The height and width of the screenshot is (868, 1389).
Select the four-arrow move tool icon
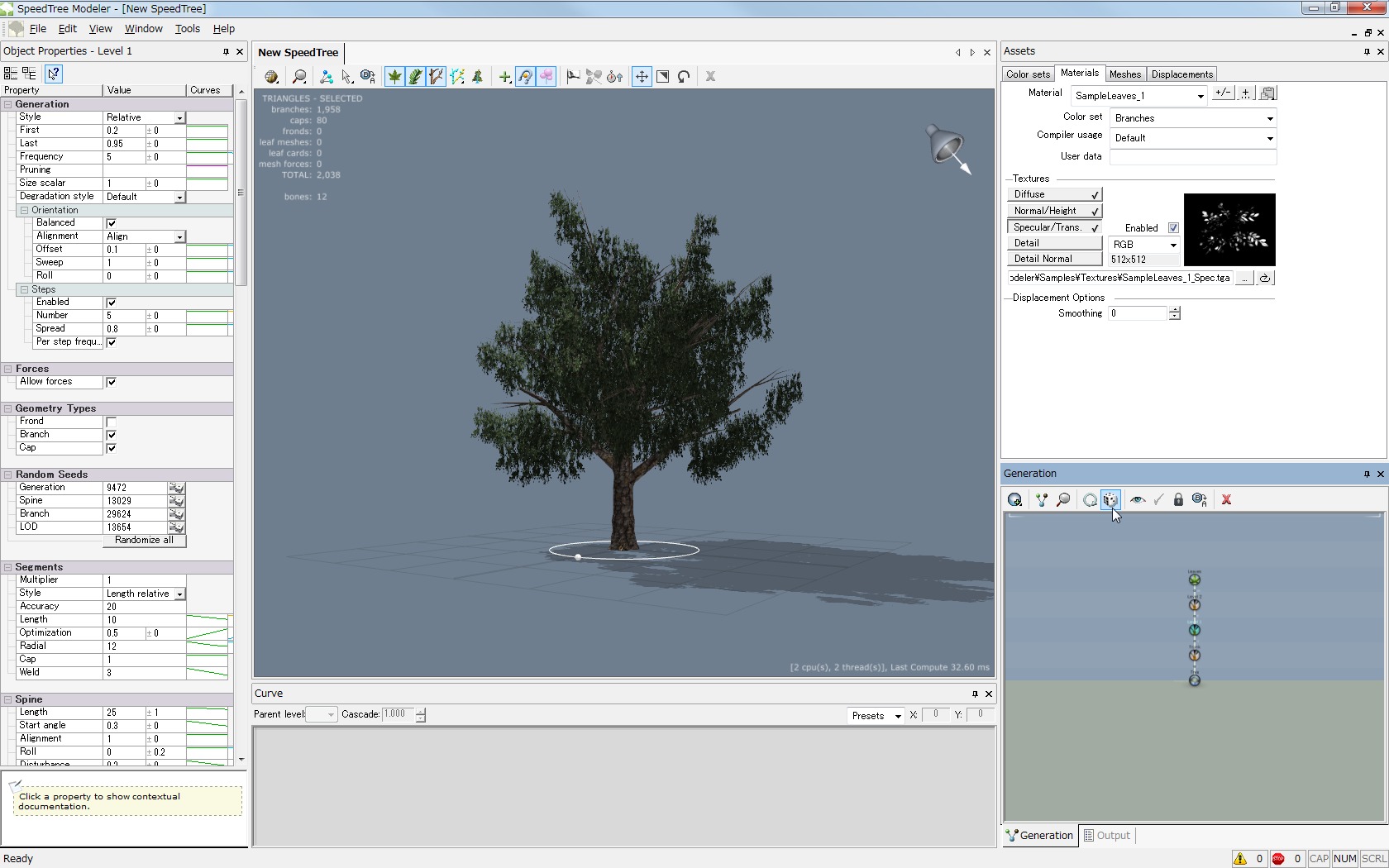point(642,77)
